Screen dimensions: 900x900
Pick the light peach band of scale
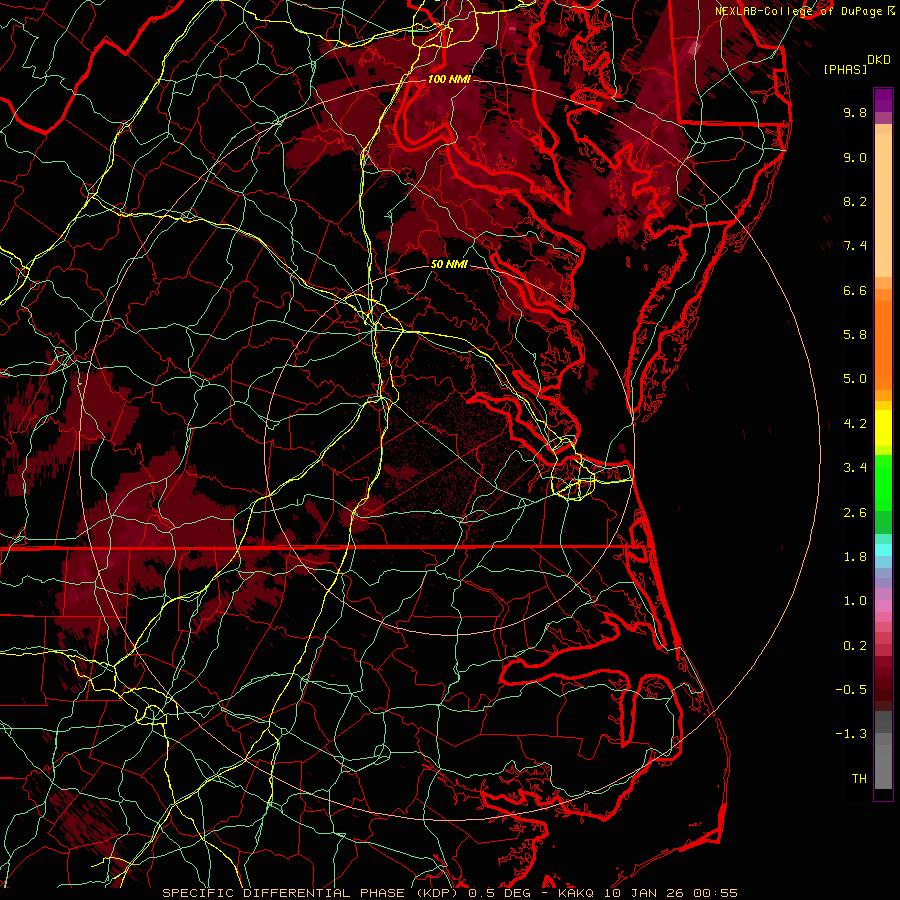pyautogui.click(x=883, y=205)
